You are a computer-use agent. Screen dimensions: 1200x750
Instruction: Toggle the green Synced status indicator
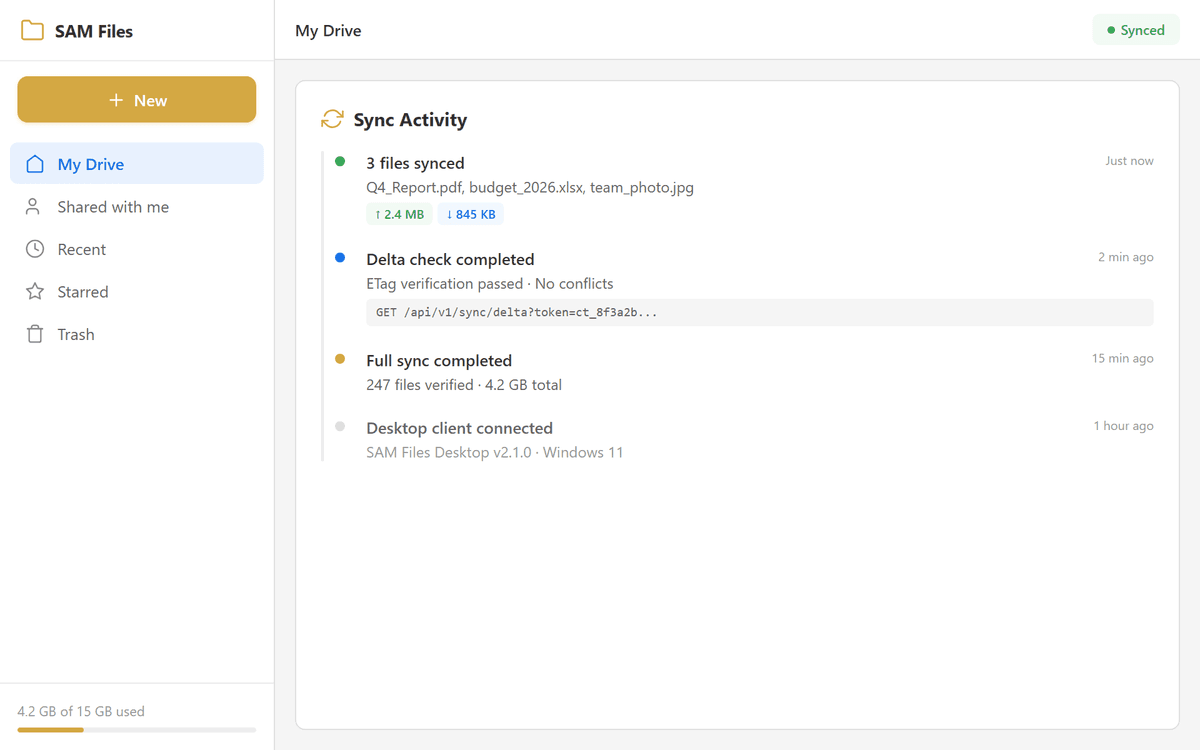[1136, 29]
